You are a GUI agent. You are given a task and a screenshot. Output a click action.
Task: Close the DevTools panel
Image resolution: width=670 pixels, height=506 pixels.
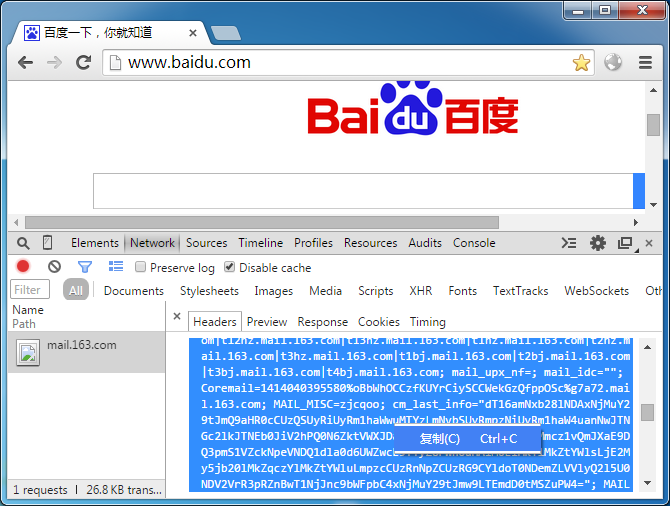click(649, 243)
